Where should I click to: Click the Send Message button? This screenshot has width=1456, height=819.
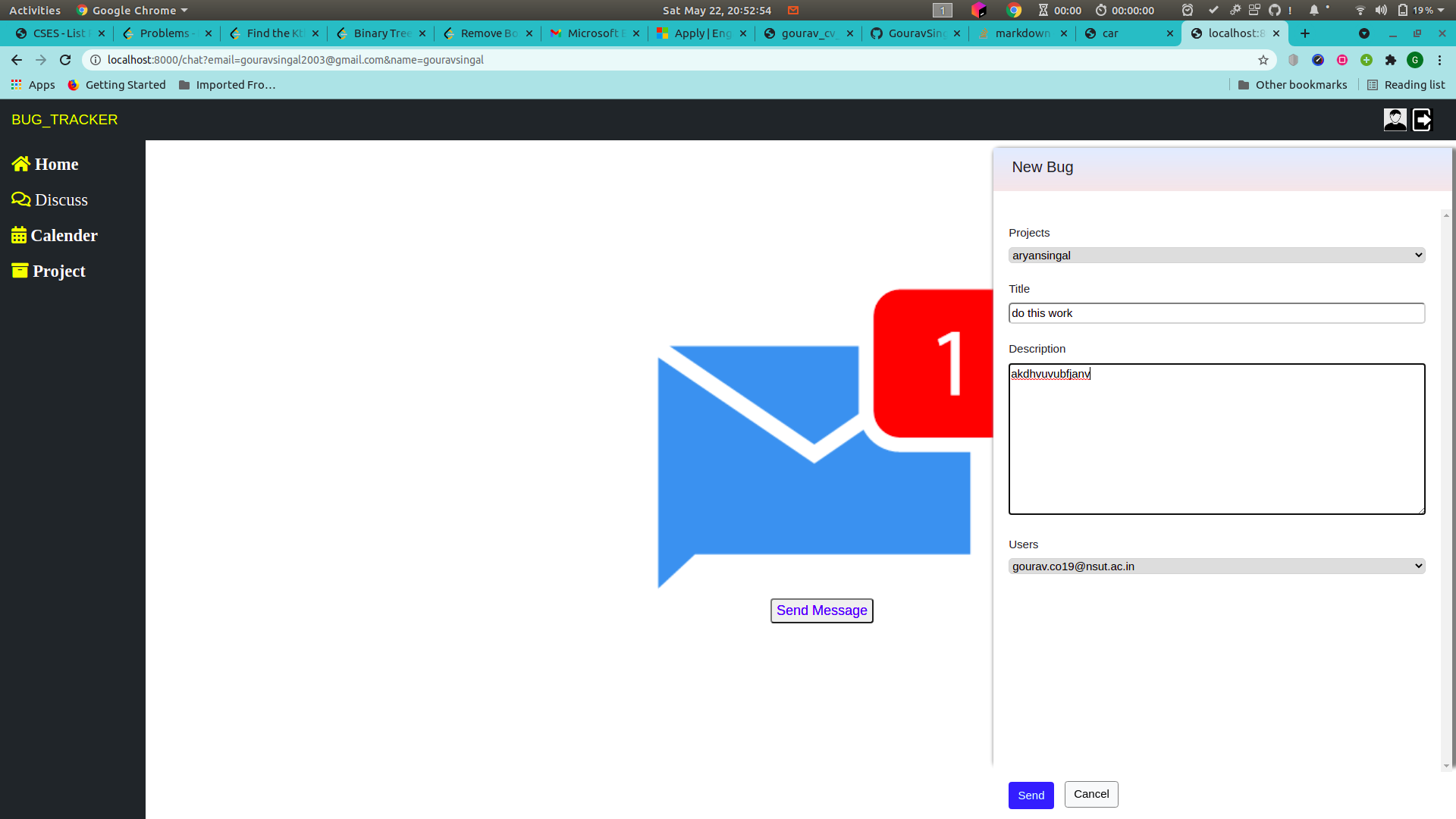pos(821,610)
